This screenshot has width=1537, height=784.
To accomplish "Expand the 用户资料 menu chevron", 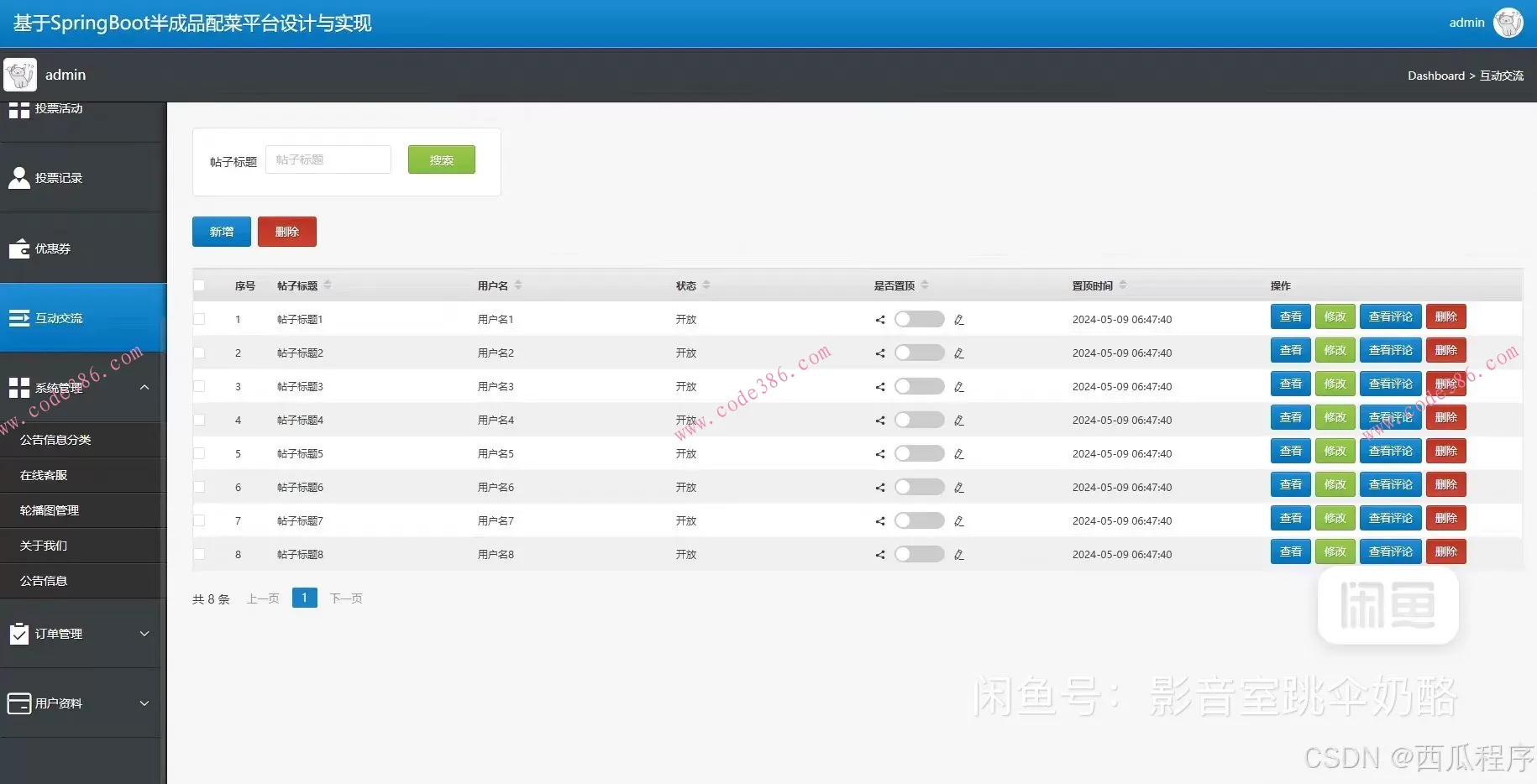I will click(144, 703).
